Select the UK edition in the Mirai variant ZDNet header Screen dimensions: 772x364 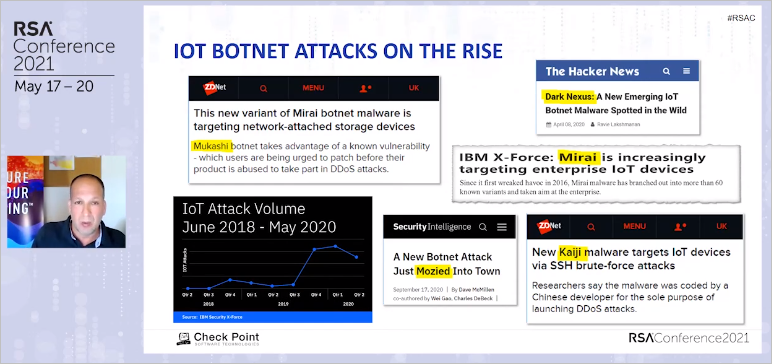(414, 88)
